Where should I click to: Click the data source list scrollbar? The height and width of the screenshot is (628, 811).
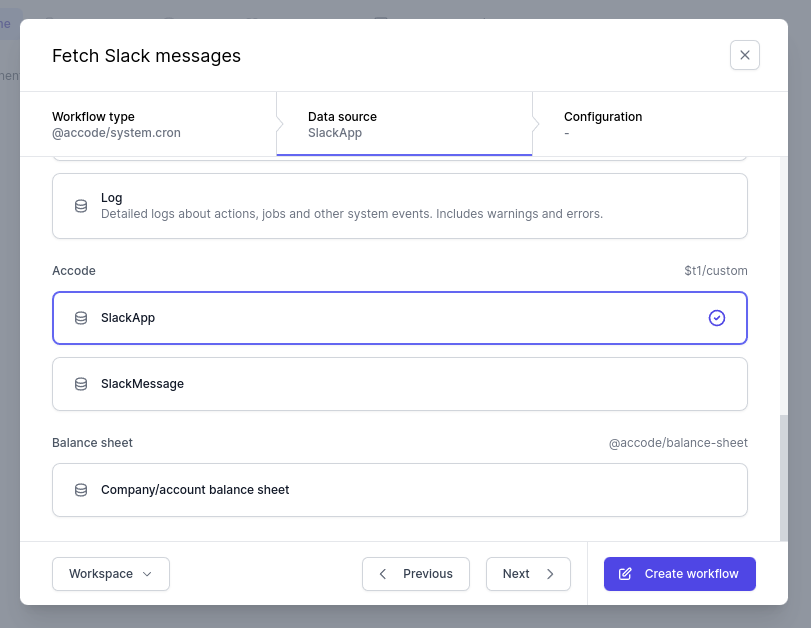point(784,477)
